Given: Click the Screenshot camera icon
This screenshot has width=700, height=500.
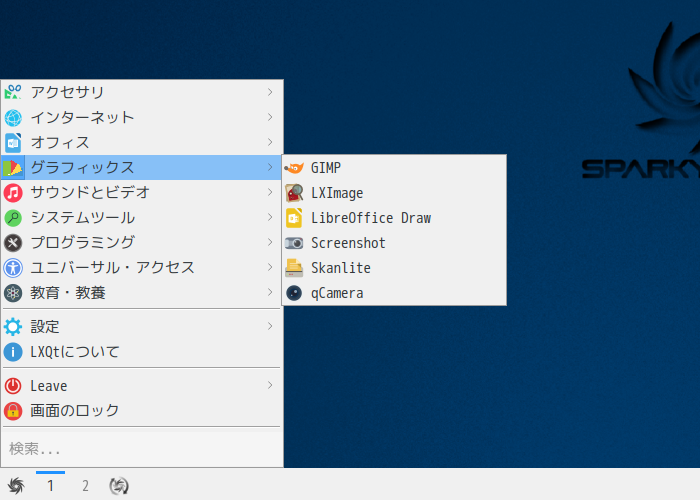Looking at the screenshot, I should click(x=294, y=243).
